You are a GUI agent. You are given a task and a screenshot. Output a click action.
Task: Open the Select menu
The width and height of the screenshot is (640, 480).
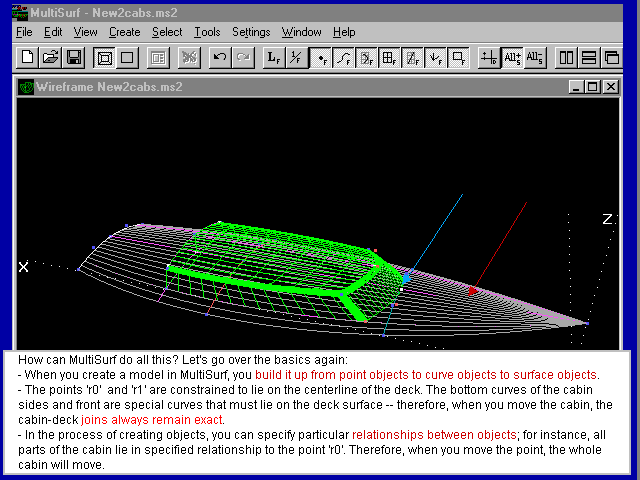[167, 32]
